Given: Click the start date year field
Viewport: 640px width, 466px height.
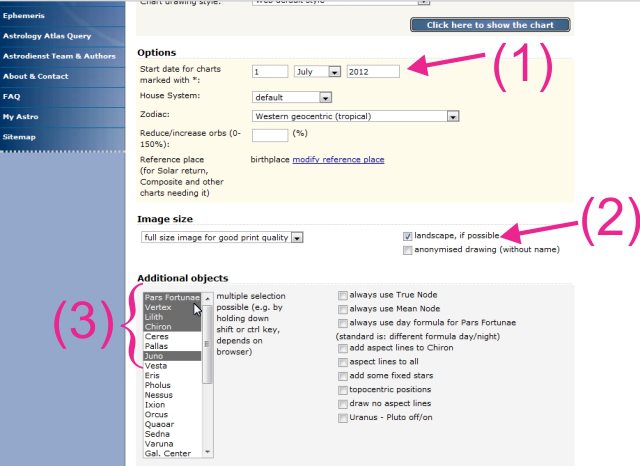Looking at the screenshot, I should pos(373,71).
